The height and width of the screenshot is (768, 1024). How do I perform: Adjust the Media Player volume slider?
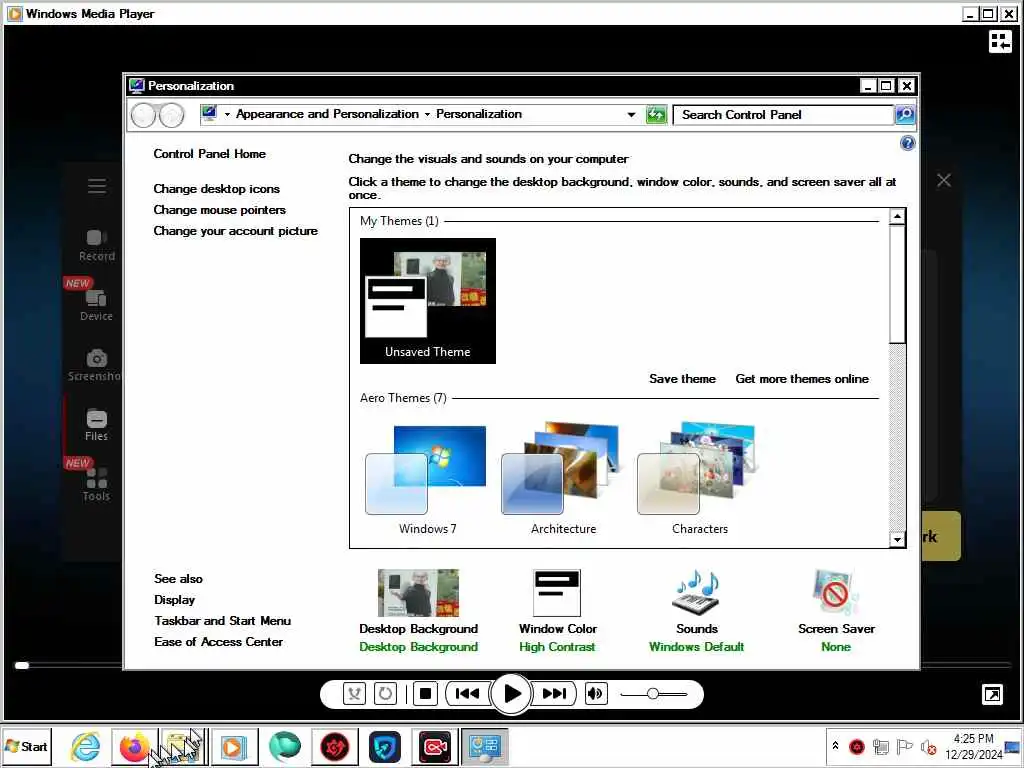point(653,694)
